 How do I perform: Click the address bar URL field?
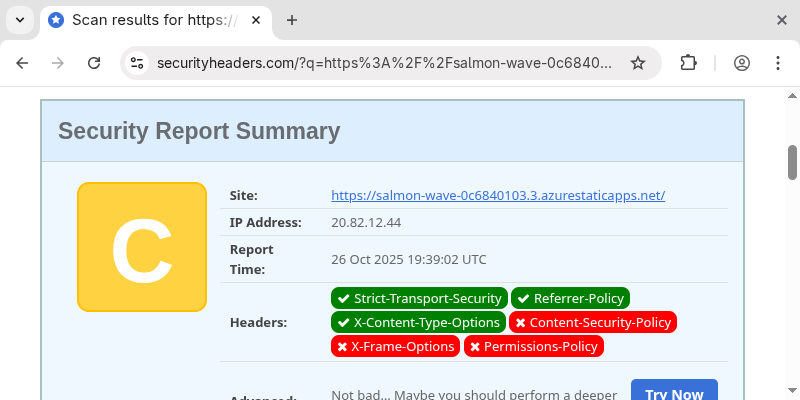click(384, 63)
